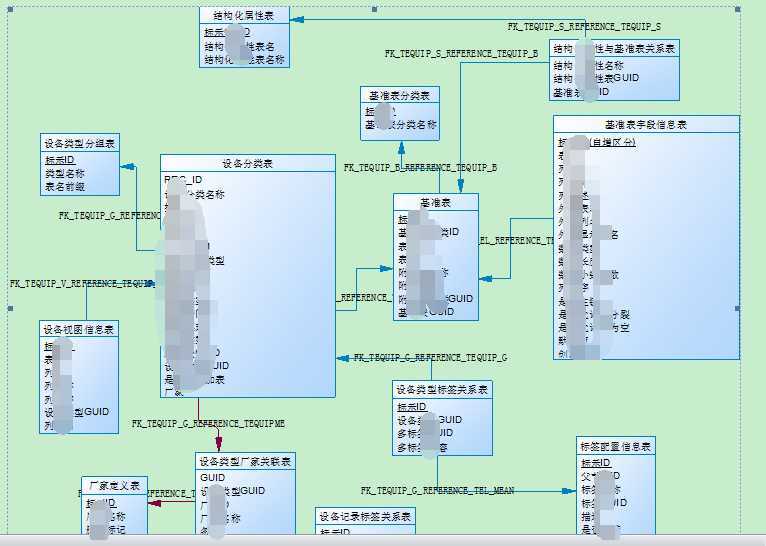The height and width of the screenshot is (546, 766).
Task: Click the 是否允许为空 field in 基准表字段信息表
Action: click(594, 328)
